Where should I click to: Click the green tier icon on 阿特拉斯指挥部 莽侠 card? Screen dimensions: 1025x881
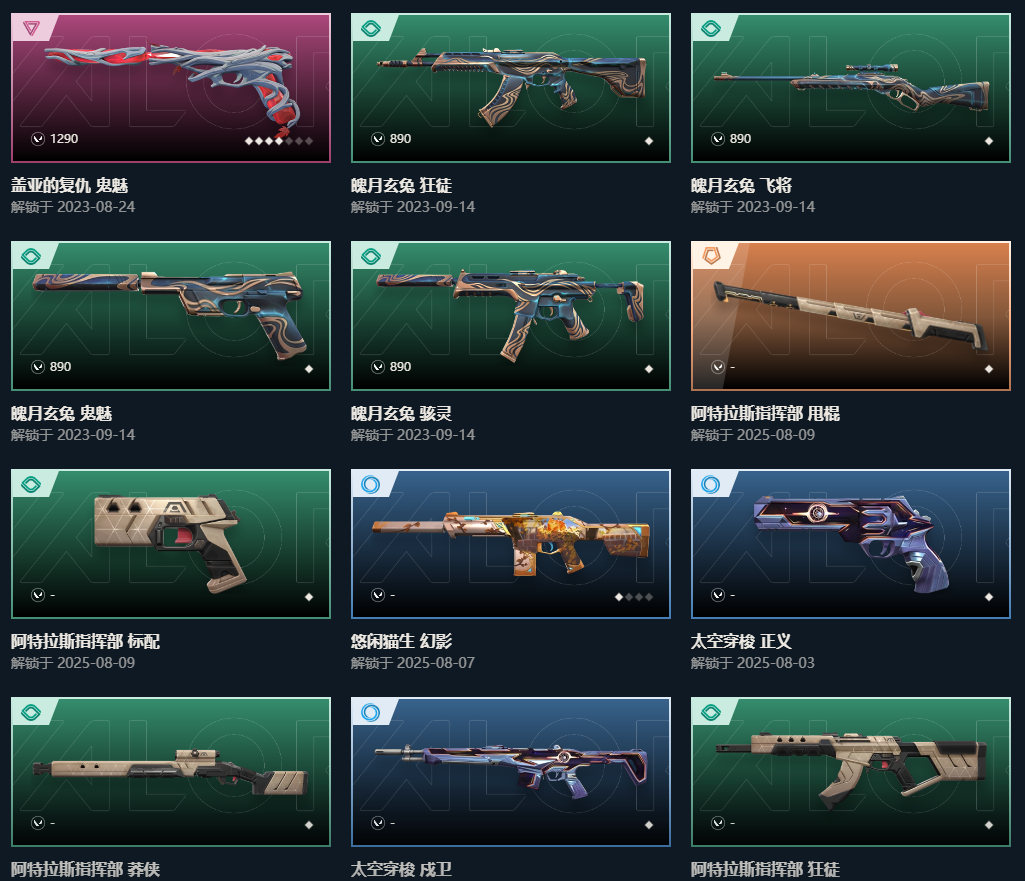[x=31, y=712]
